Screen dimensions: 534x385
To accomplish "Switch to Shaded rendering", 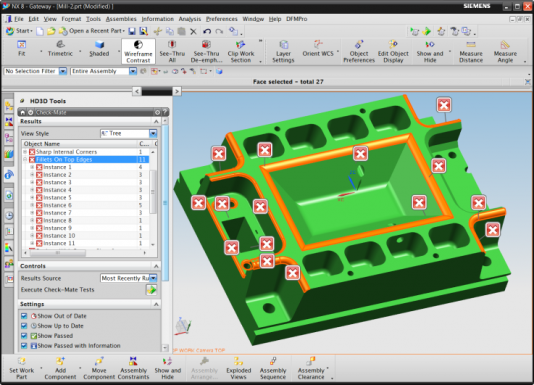I will point(99,48).
